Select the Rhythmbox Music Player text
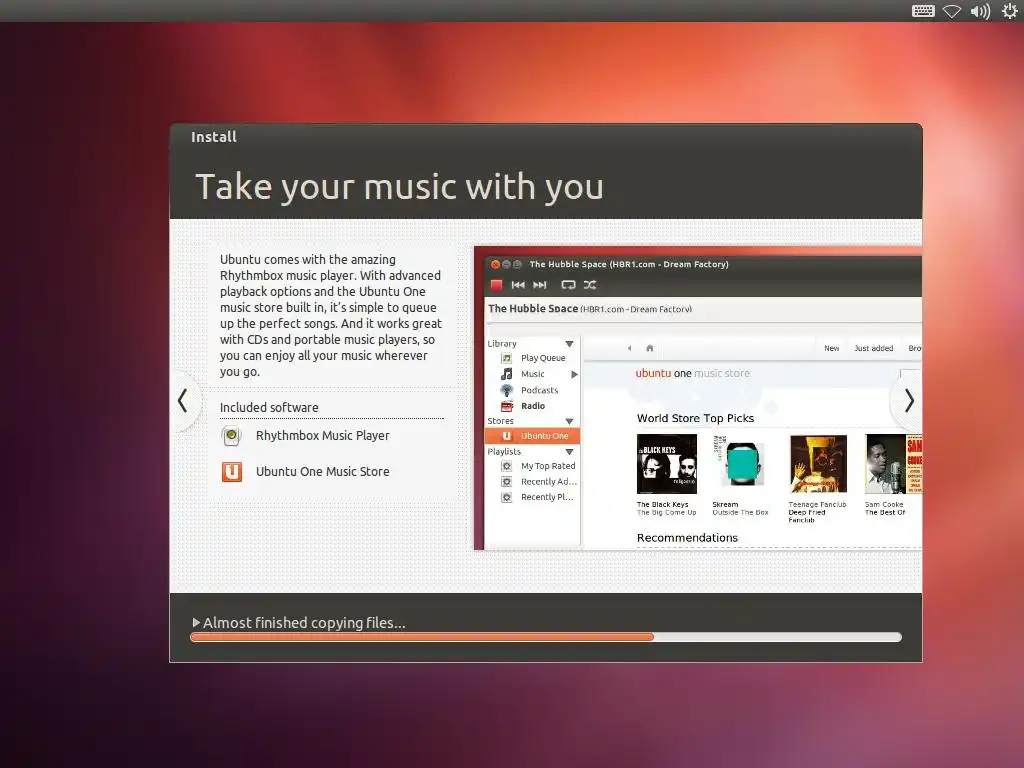The height and width of the screenshot is (768, 1024). [x=323, y=436]
